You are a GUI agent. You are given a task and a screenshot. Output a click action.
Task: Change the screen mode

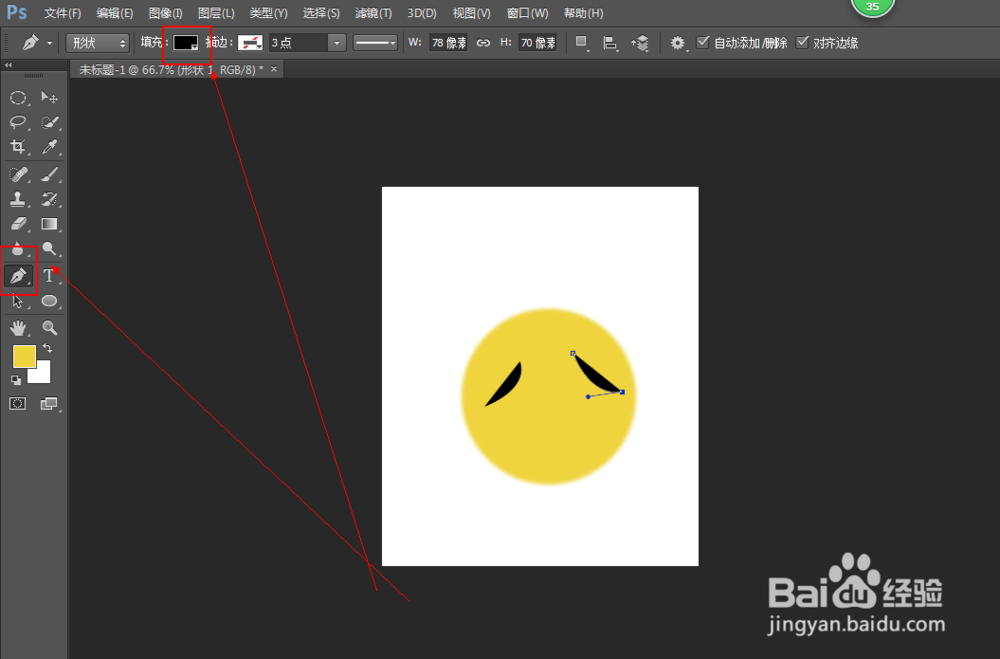(x=49, y=403)
